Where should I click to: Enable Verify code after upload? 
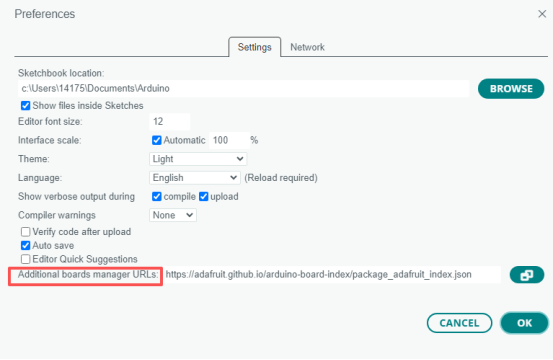tap(25, 232)
